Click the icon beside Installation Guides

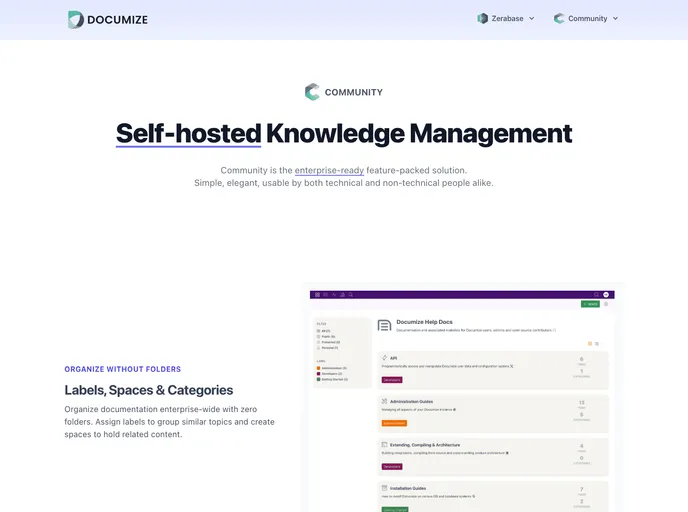click(x=384, y=488)
